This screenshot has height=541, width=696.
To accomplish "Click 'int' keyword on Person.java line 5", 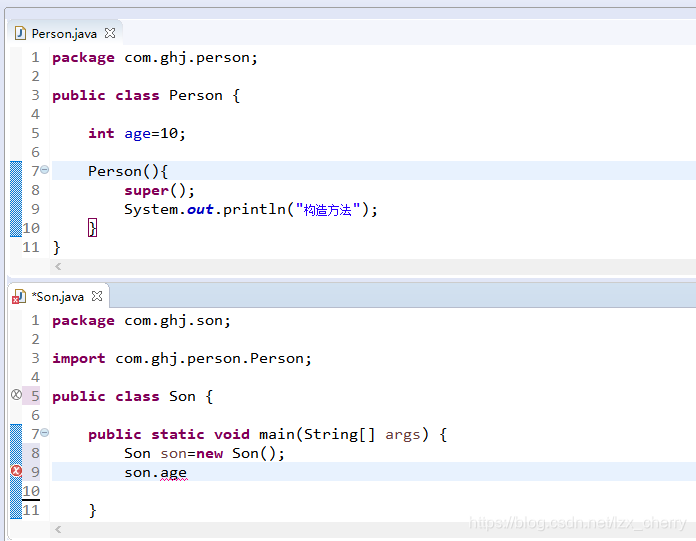I will point(101,134).
